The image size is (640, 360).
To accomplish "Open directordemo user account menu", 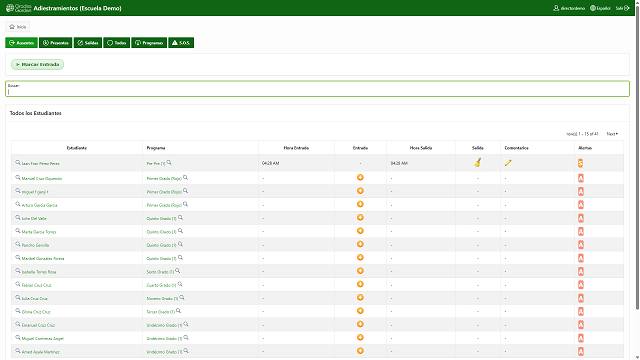I will (x=569, y=8).
